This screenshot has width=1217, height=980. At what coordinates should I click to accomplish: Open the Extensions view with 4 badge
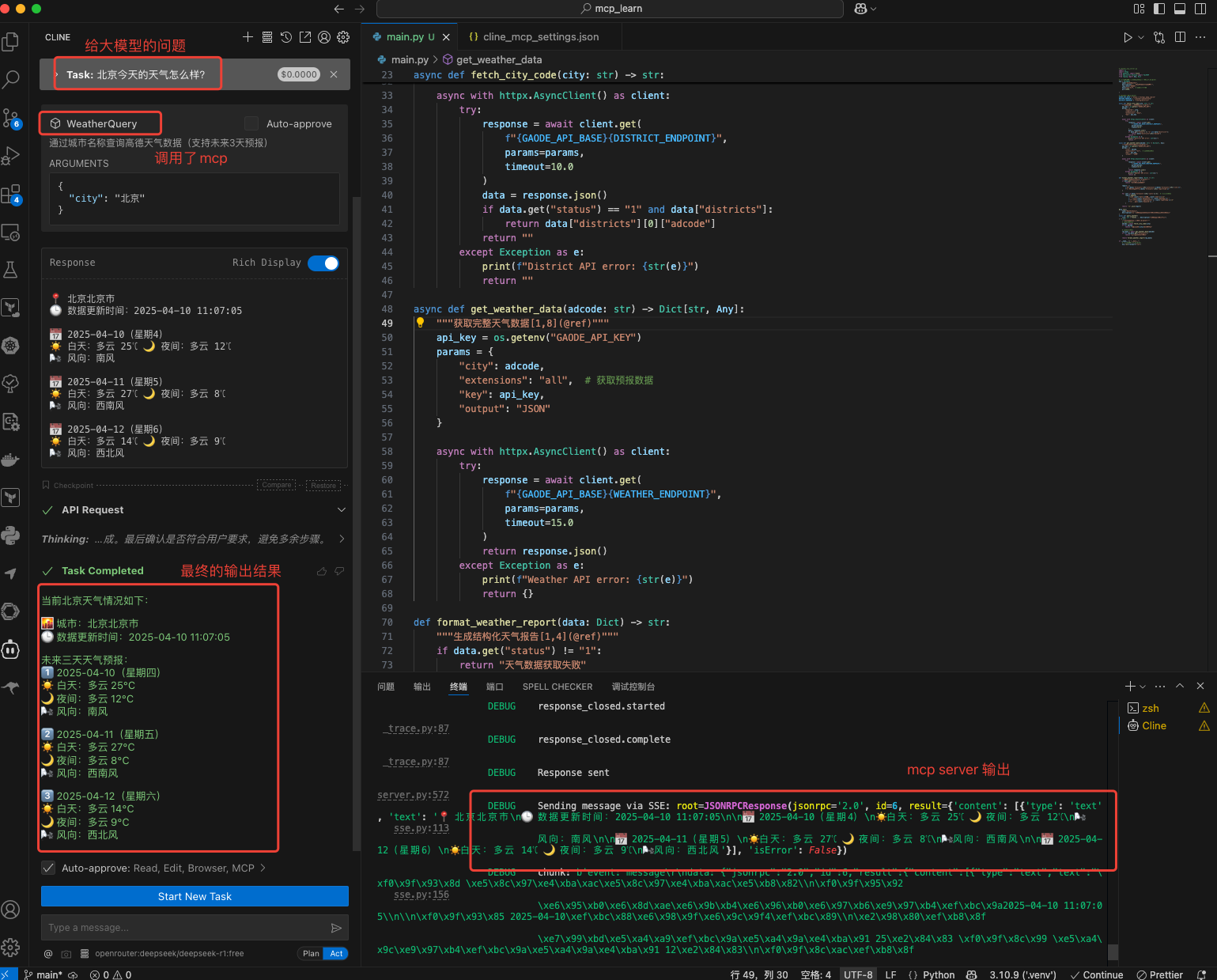coord(11,194)
